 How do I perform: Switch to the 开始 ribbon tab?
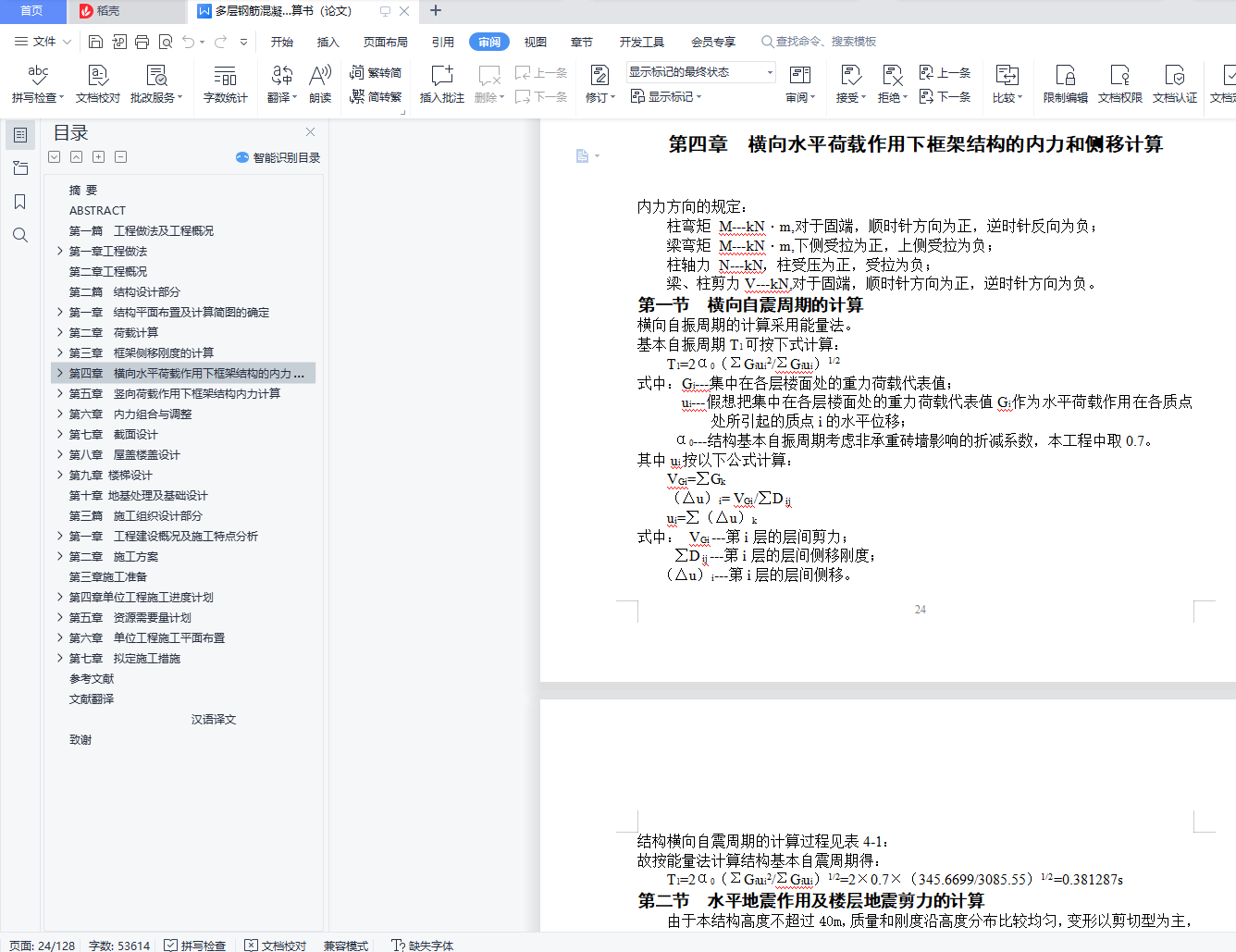click(x=282, y=42)
